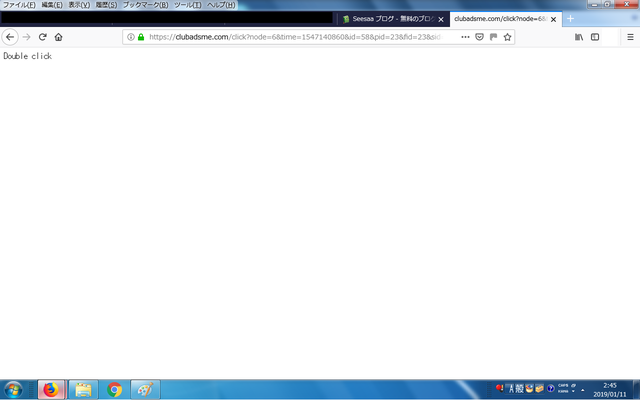The width and height of the screenshot is (640, 400).
Task: Save page to Pocket icon
Action: (479, 37)
